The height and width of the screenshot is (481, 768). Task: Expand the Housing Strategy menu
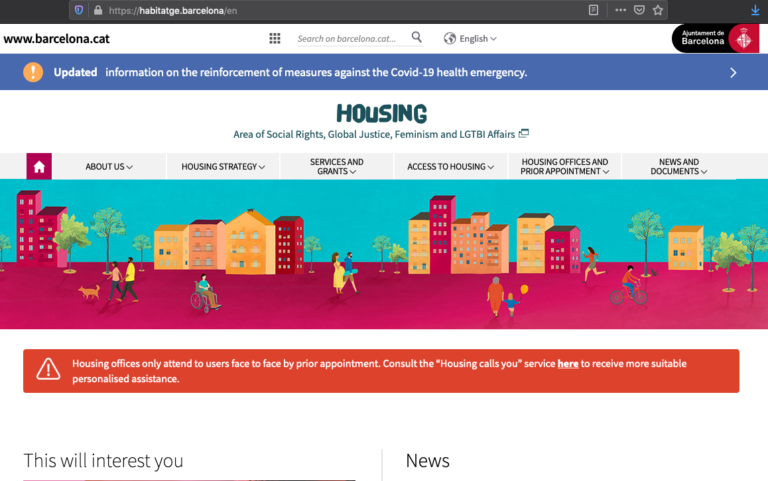point(223,167)
